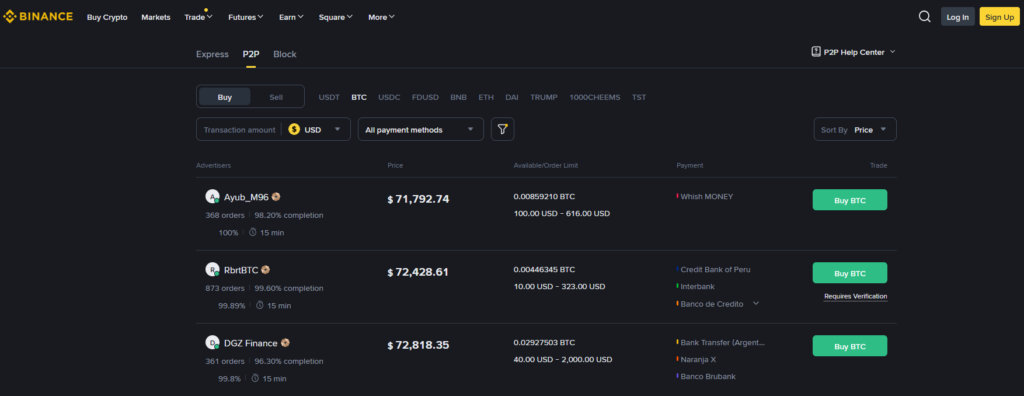The image size is (1024, 396).
Task: Click the badge beside DGZ Finance
Action: point(285,342)
